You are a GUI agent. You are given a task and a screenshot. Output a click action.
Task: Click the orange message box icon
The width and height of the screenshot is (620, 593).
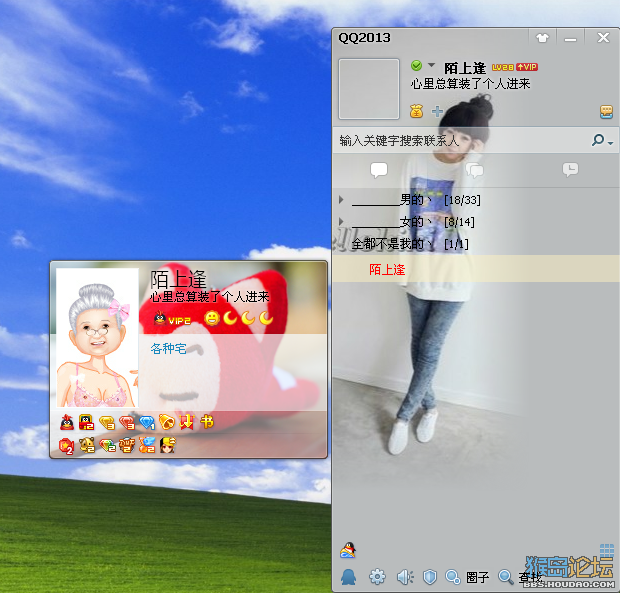[606, 112]
